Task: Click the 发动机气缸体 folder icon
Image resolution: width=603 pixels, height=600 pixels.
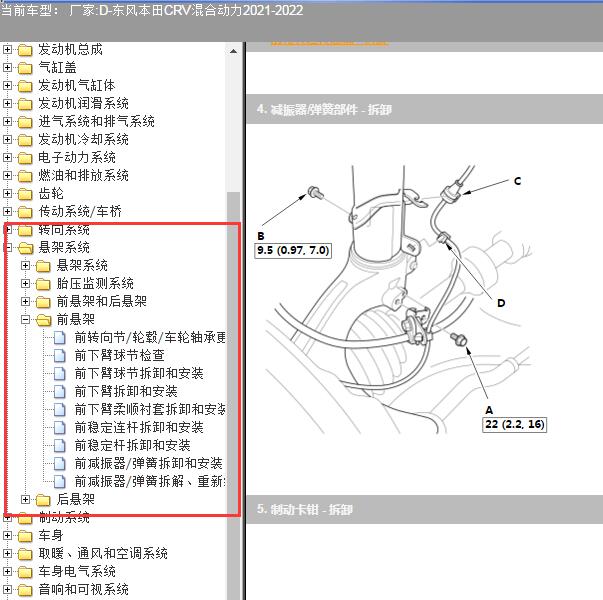Action: [25, 86]
